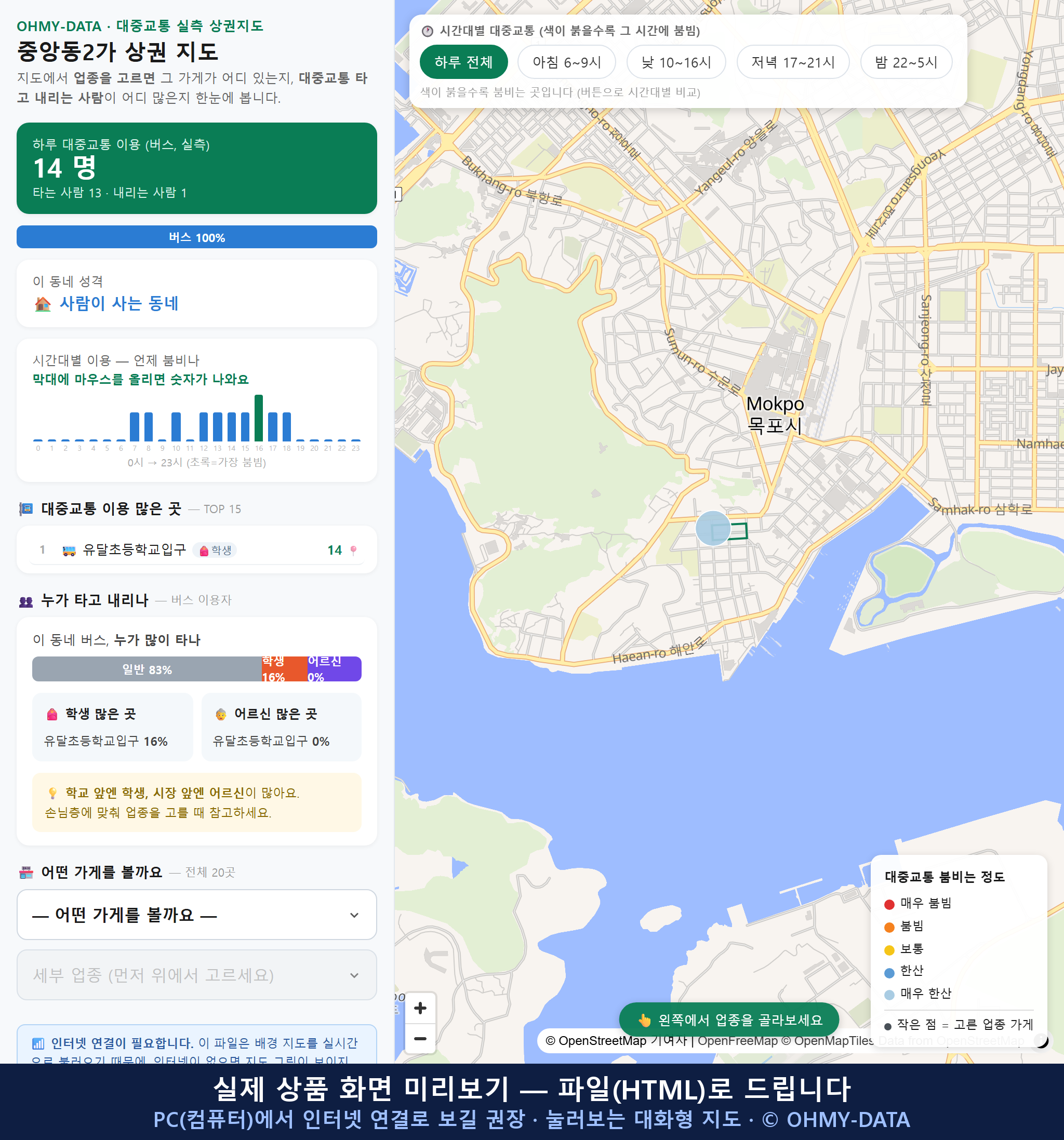Image resolution: width=1064 pixels, height=1140 pixels.
Task: Click the pointing hand icon in green pill
Action: (x=645, y=1020)
